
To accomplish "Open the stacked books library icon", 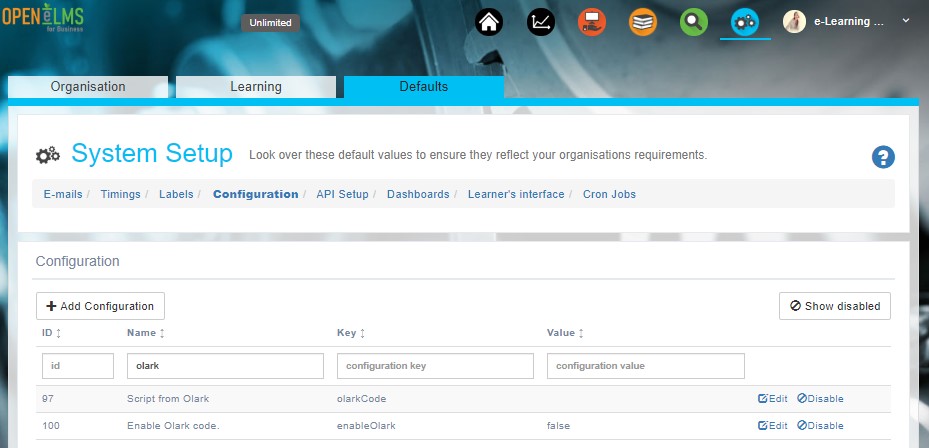I will (x=643, y=21).
